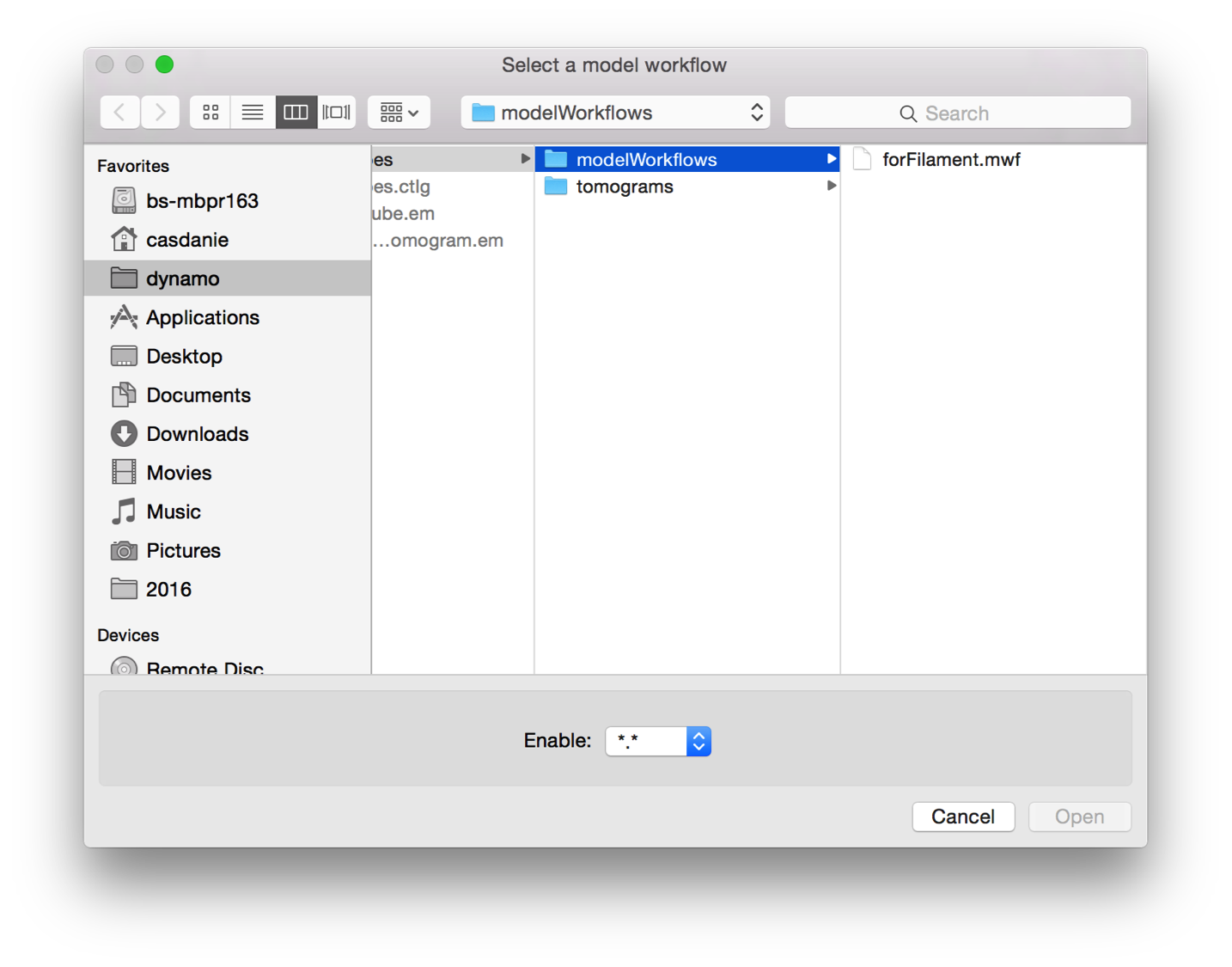This screenshot has width=1232, height=967.
Task: Open the Enable file filter dropdown
Action: click(658, 741)
